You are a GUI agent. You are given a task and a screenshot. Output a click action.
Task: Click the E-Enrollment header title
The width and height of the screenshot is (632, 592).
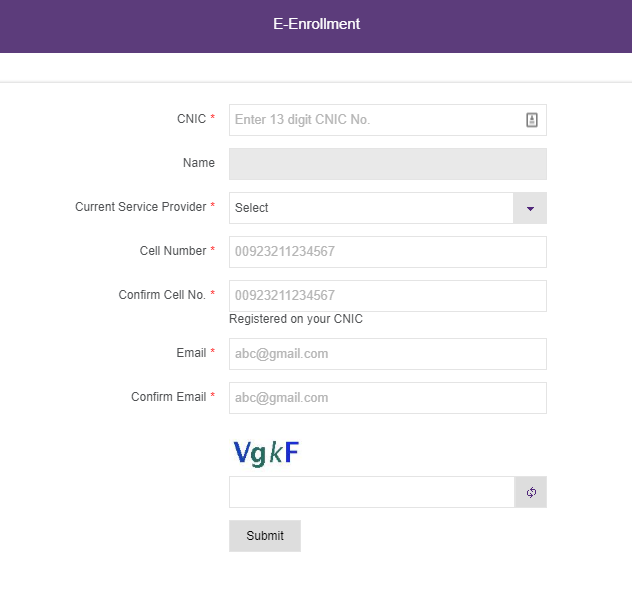point(316,24)
